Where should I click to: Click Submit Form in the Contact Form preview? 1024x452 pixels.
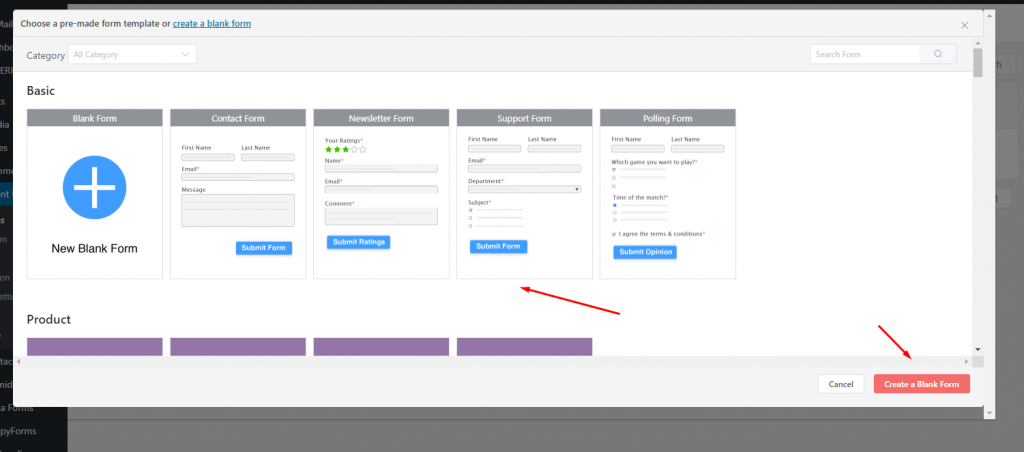click(264, 248)
